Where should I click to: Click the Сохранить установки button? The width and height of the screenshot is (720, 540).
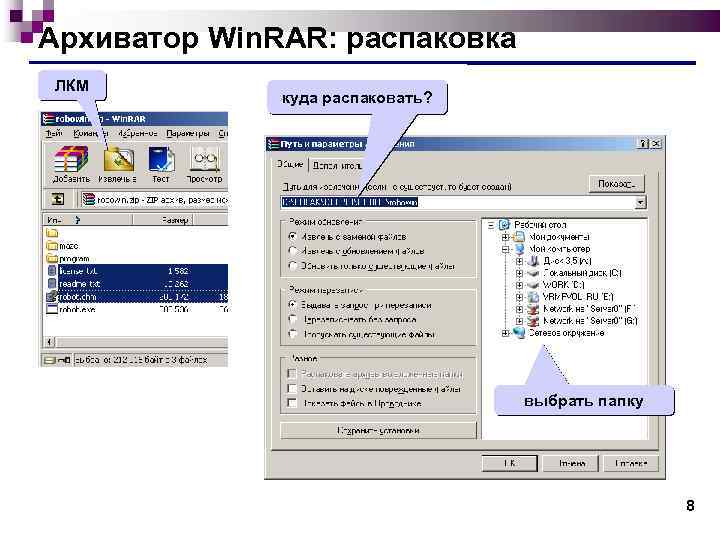pyautogui.click(x=378, y=431)
